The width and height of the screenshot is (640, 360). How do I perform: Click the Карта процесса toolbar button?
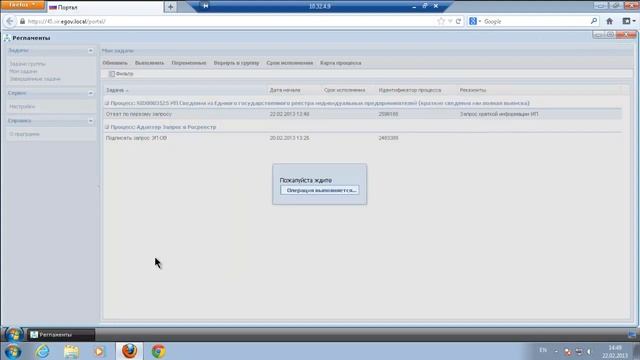340,63
